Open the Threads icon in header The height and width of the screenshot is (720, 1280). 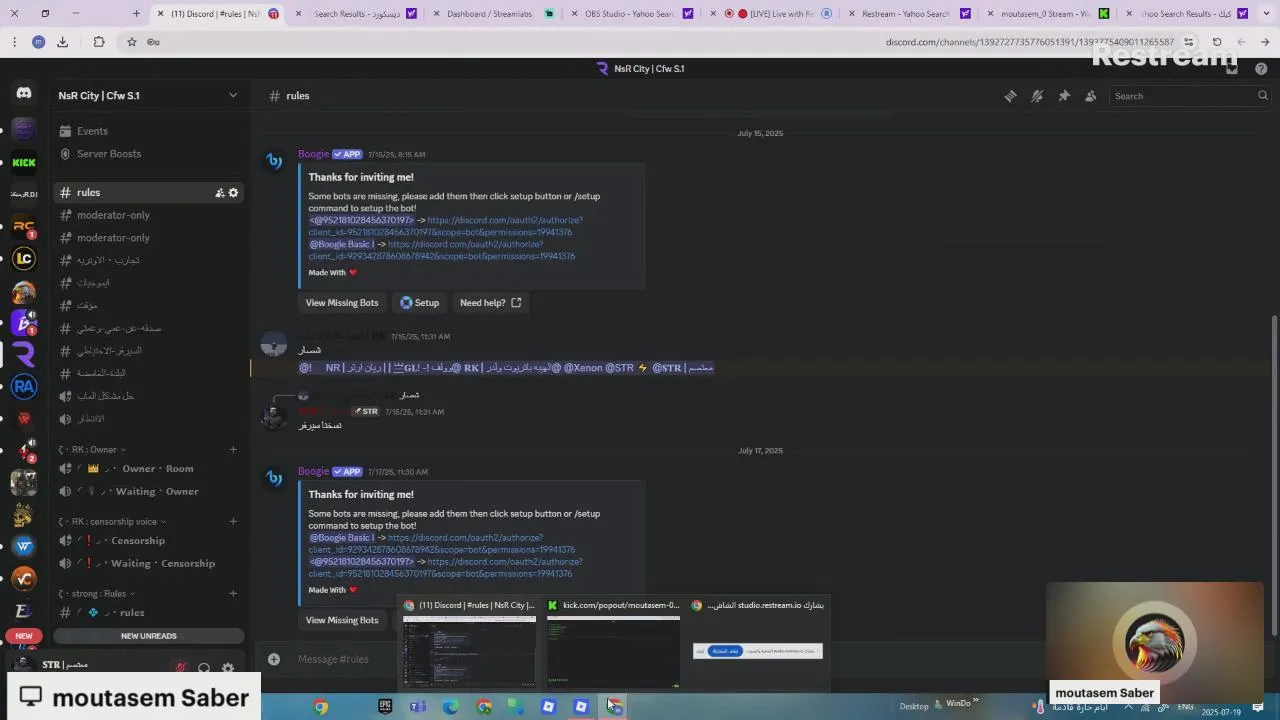coord(1010,96)
